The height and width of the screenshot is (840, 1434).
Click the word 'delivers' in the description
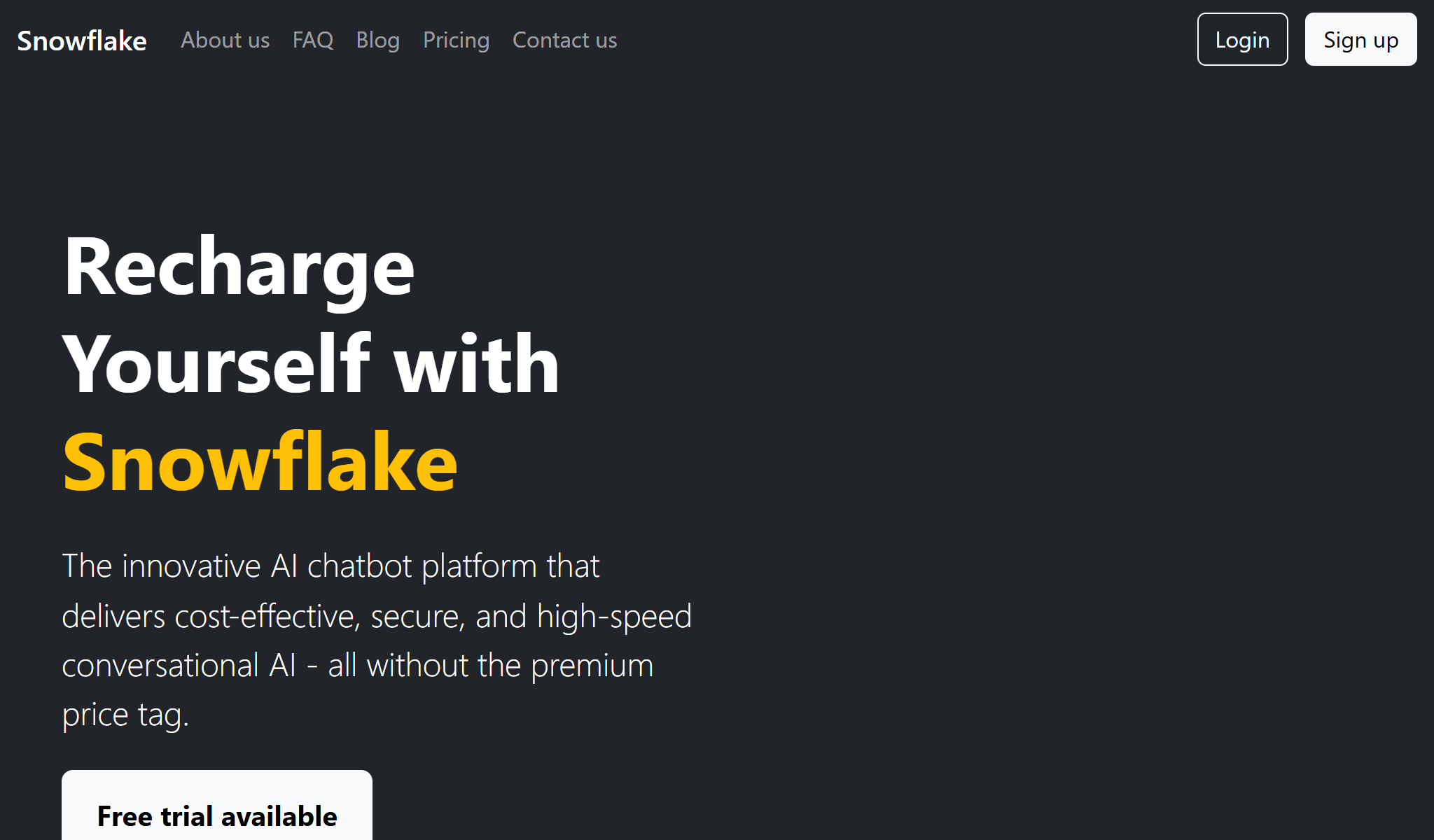click(113, 617)
